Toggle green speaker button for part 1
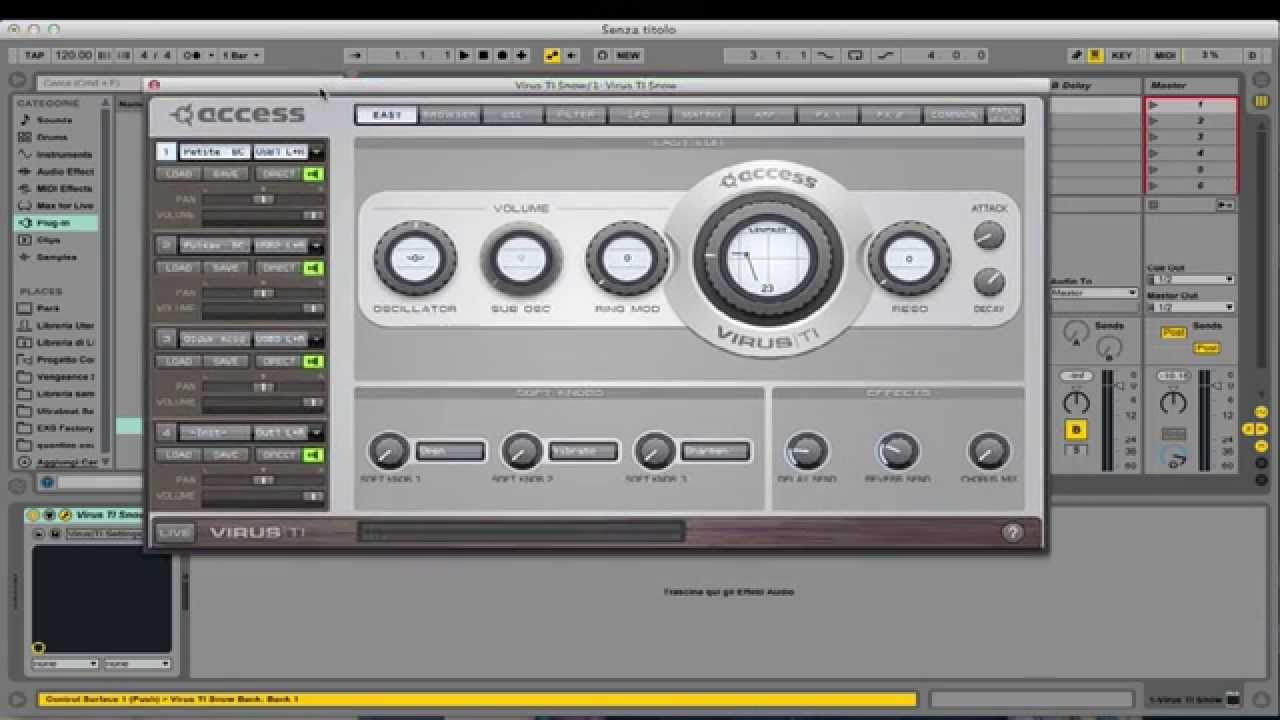This screenshot has height=720, width=1280. tap(314, 174)
